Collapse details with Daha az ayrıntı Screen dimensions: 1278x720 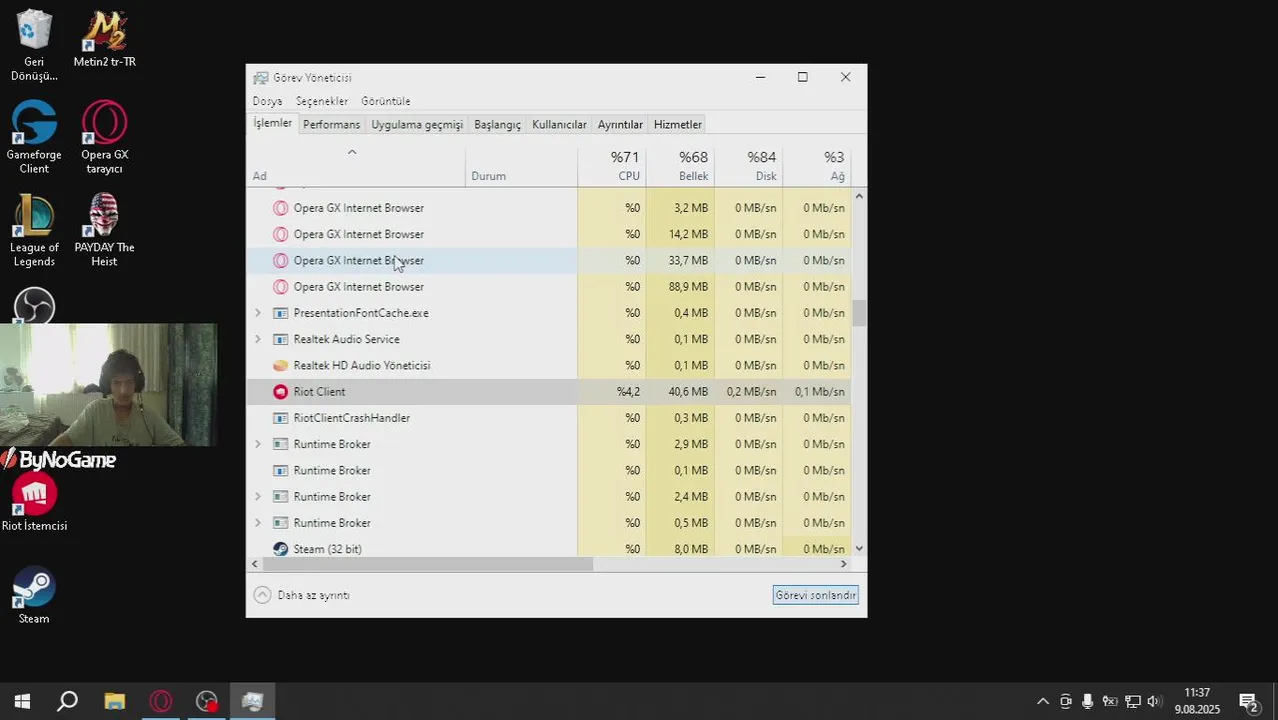coord(302,595)
